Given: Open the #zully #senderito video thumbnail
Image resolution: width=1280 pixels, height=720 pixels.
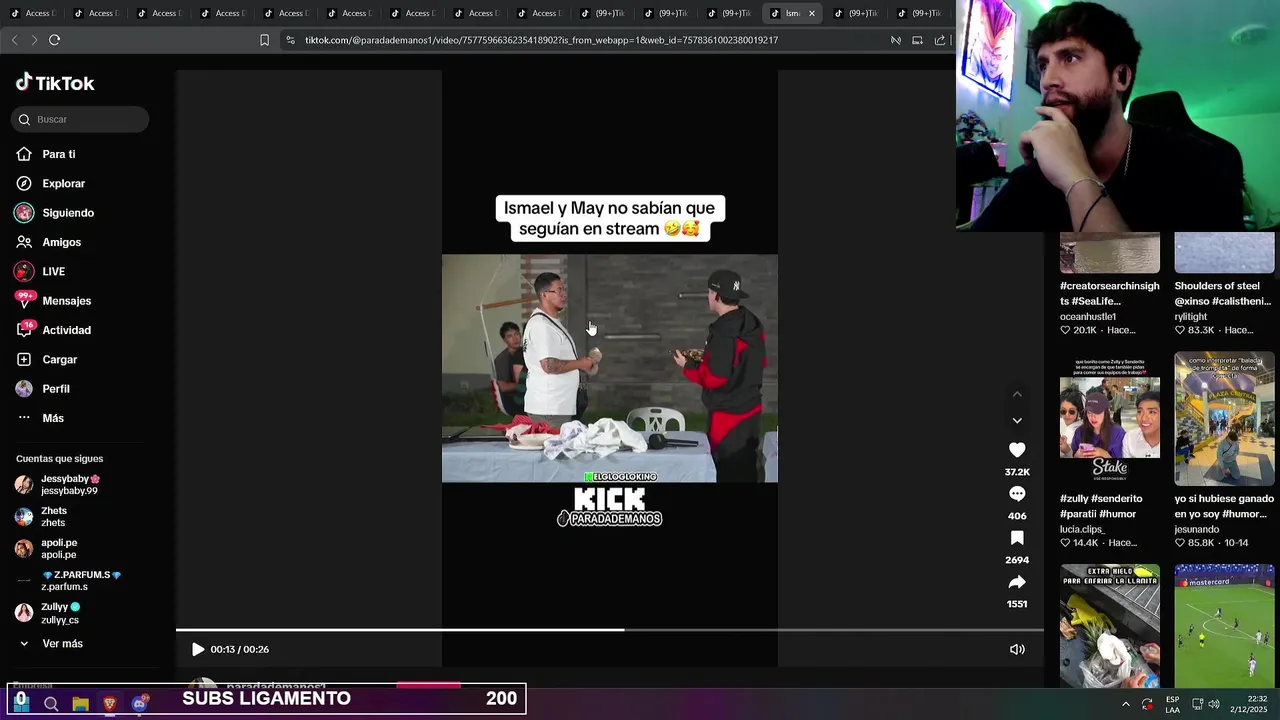Looking at the screenshot, I should click(1110, 417).
